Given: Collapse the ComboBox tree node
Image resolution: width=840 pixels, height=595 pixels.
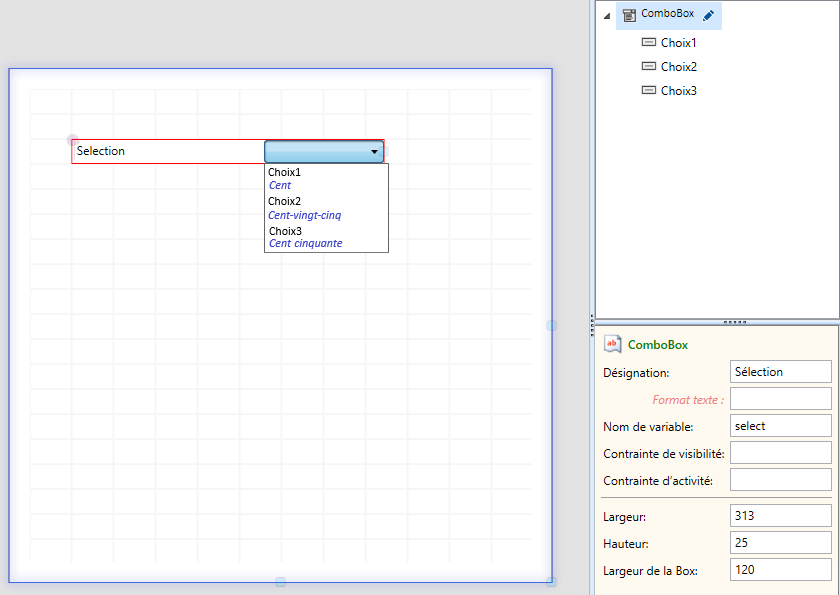Looking at the screenshot, I should 607,16.
